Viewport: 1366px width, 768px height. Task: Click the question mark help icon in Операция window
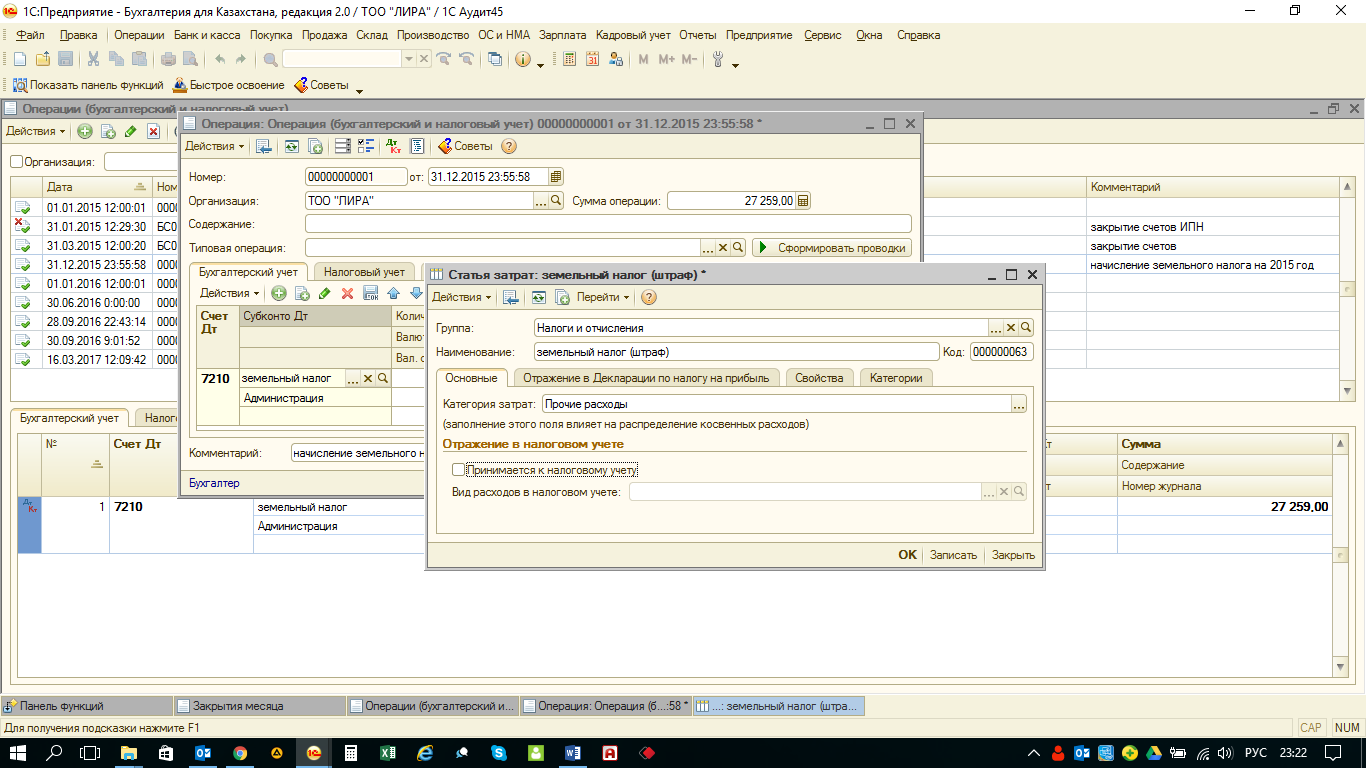(x=508, y=146)
